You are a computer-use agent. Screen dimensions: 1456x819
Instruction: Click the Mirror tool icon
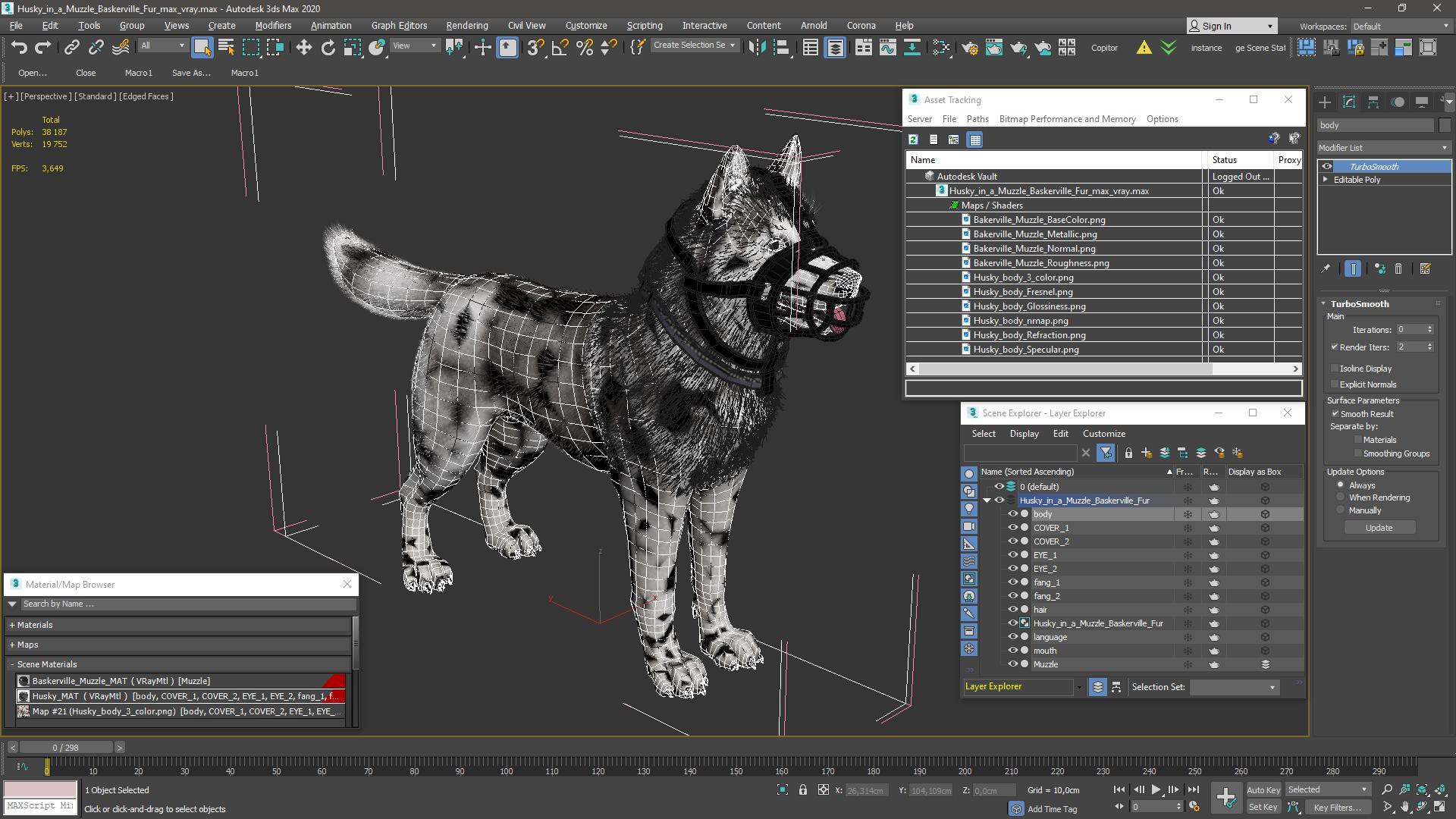[756, 47]
